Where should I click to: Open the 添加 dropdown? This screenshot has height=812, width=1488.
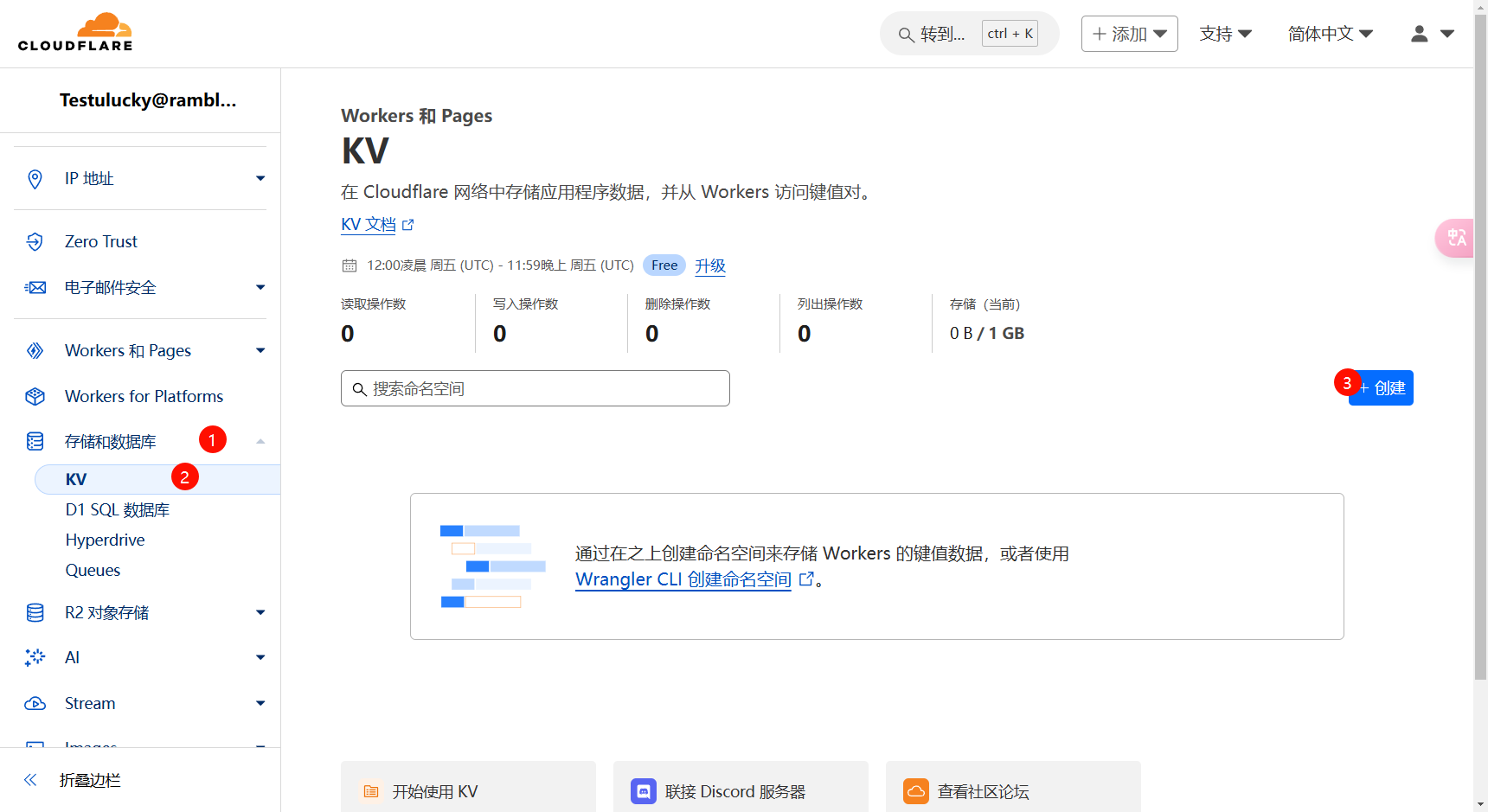coord(1130,34)
